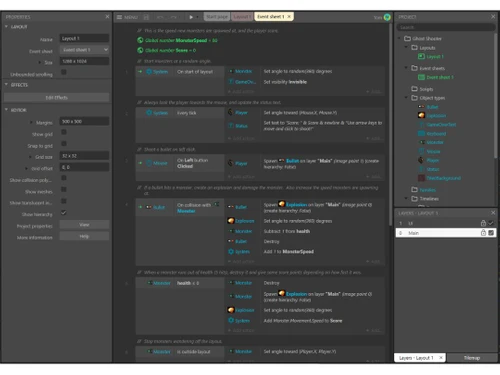Click Explosion icon beside Set angle in event 4
Screen dimensions: 500x375
coord(231,221)
